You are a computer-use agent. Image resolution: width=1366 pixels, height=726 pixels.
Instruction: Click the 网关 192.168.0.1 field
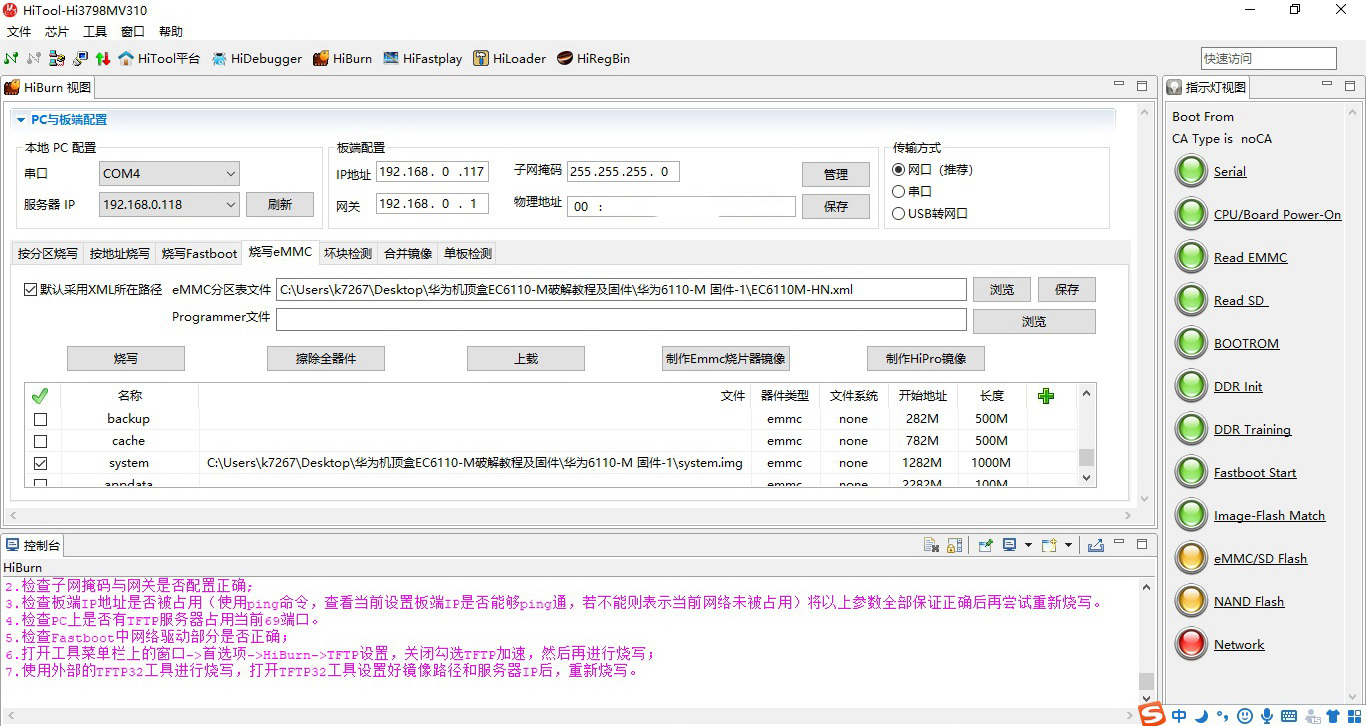(432, 204)
